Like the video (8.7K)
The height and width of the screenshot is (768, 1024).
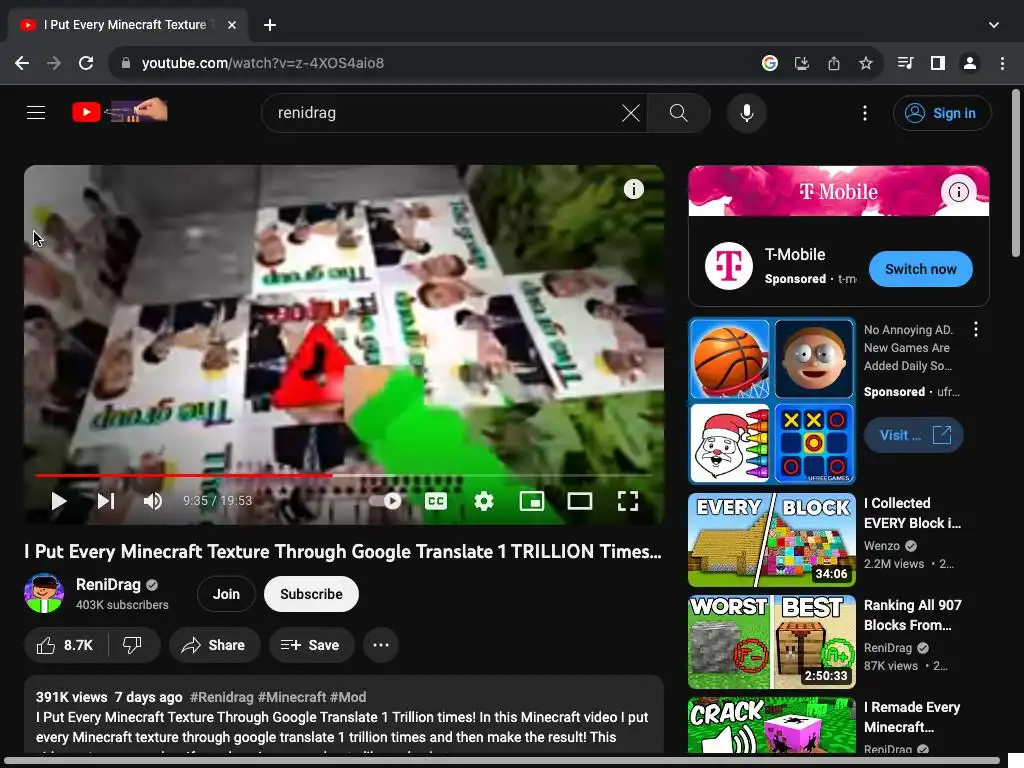pyautogui.click(x=65, y=645)
